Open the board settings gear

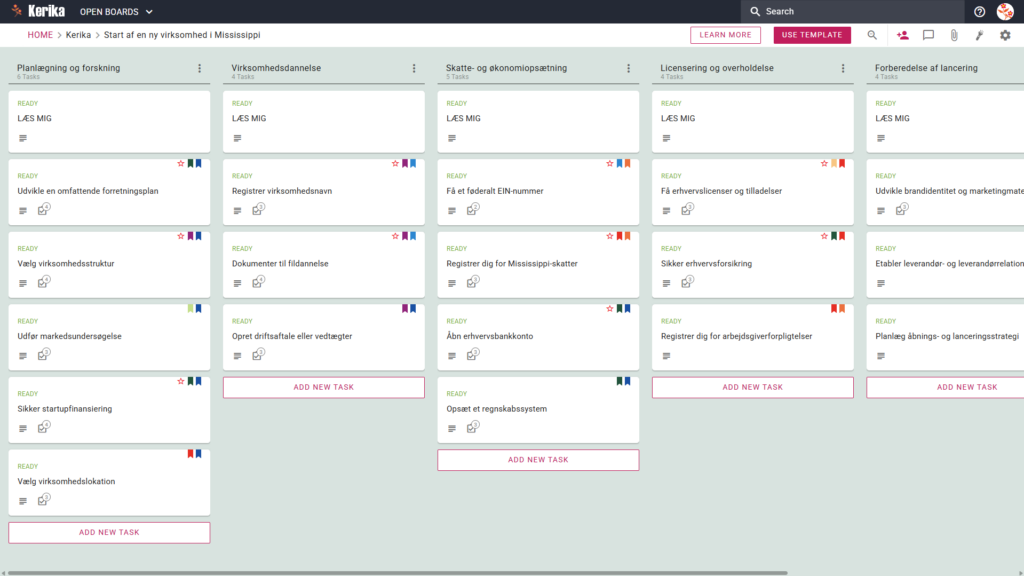pyautogui.click(x=1005, y=35)
